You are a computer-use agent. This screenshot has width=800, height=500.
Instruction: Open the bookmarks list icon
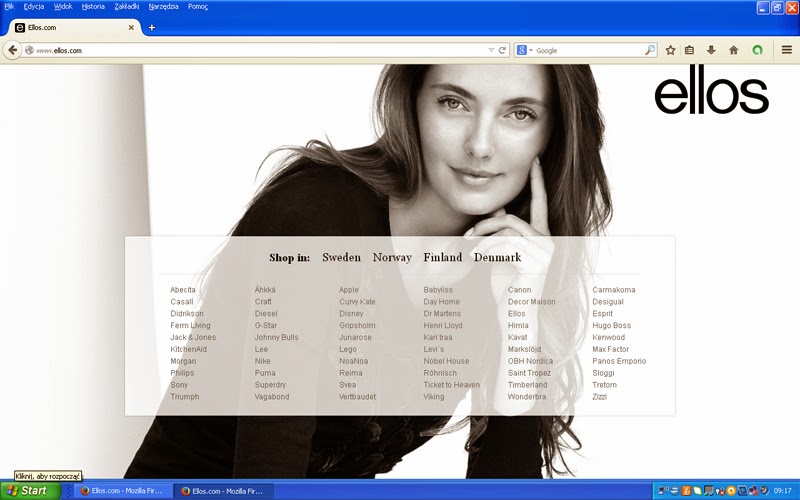coord(689,50)
